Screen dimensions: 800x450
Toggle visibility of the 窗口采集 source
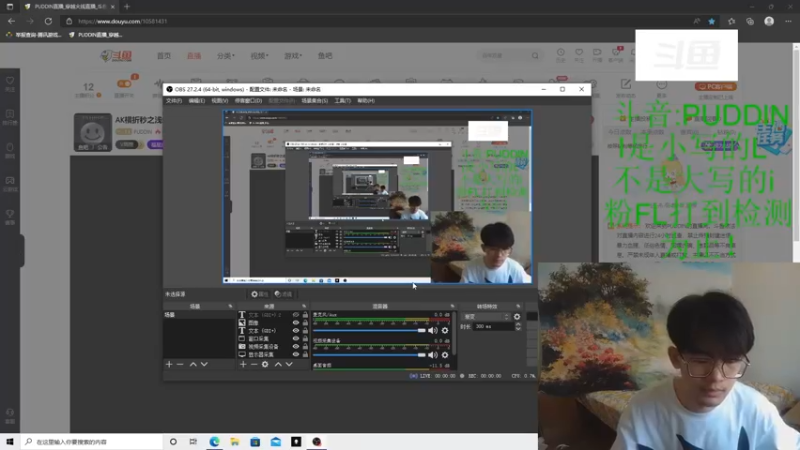pyautogui.click(x=295, y=338)
